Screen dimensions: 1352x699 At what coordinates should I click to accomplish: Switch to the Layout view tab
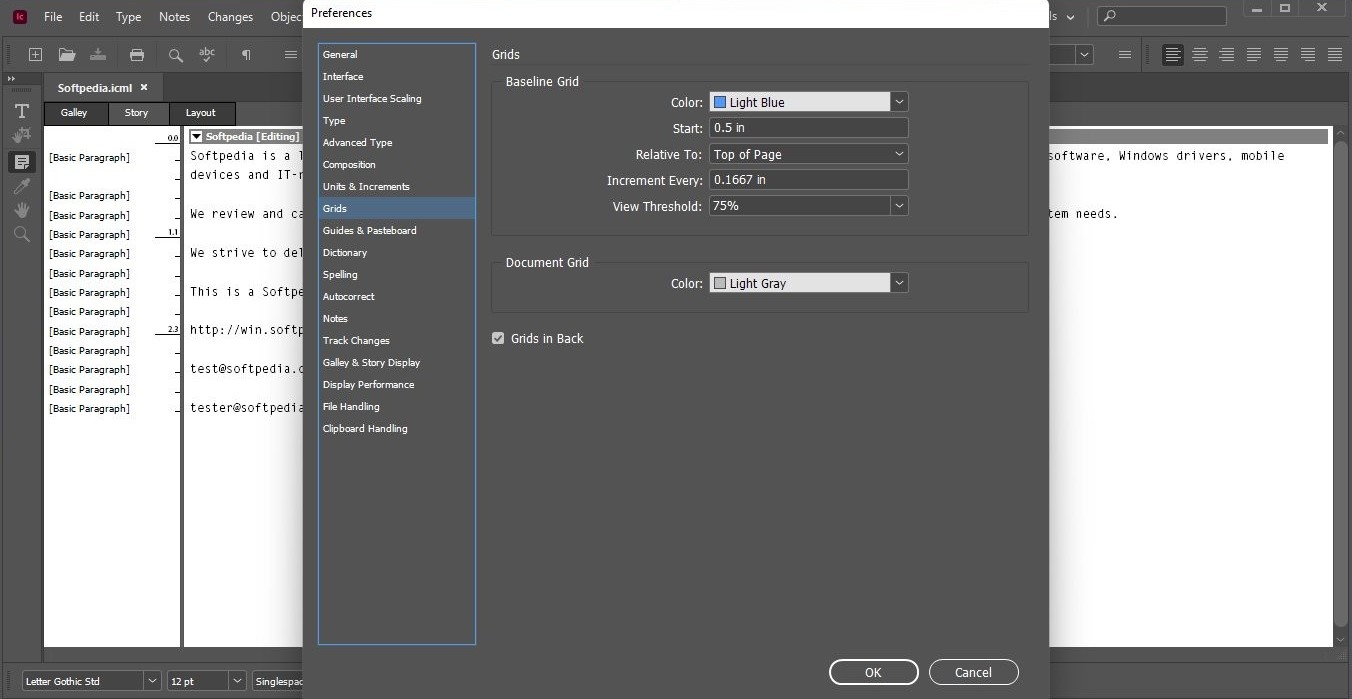tap(200, 113)
